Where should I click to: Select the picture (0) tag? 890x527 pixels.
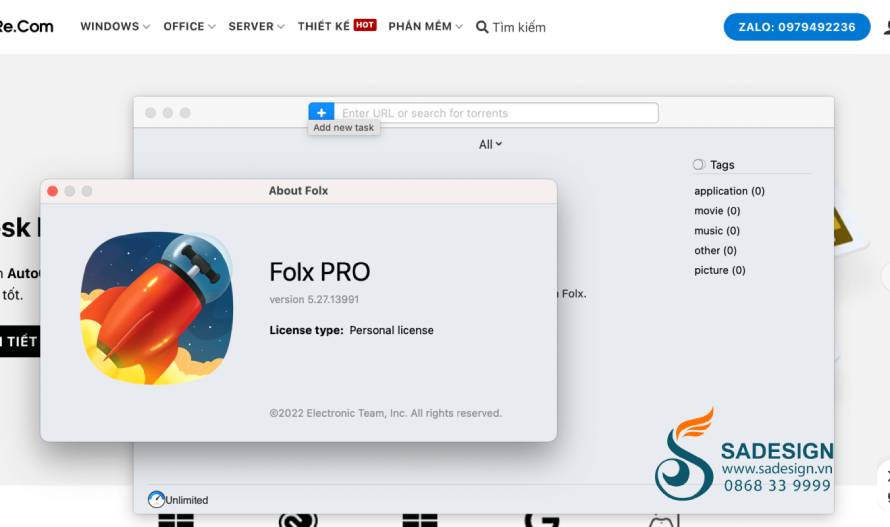pyautogui.click(x=720, y=270)
